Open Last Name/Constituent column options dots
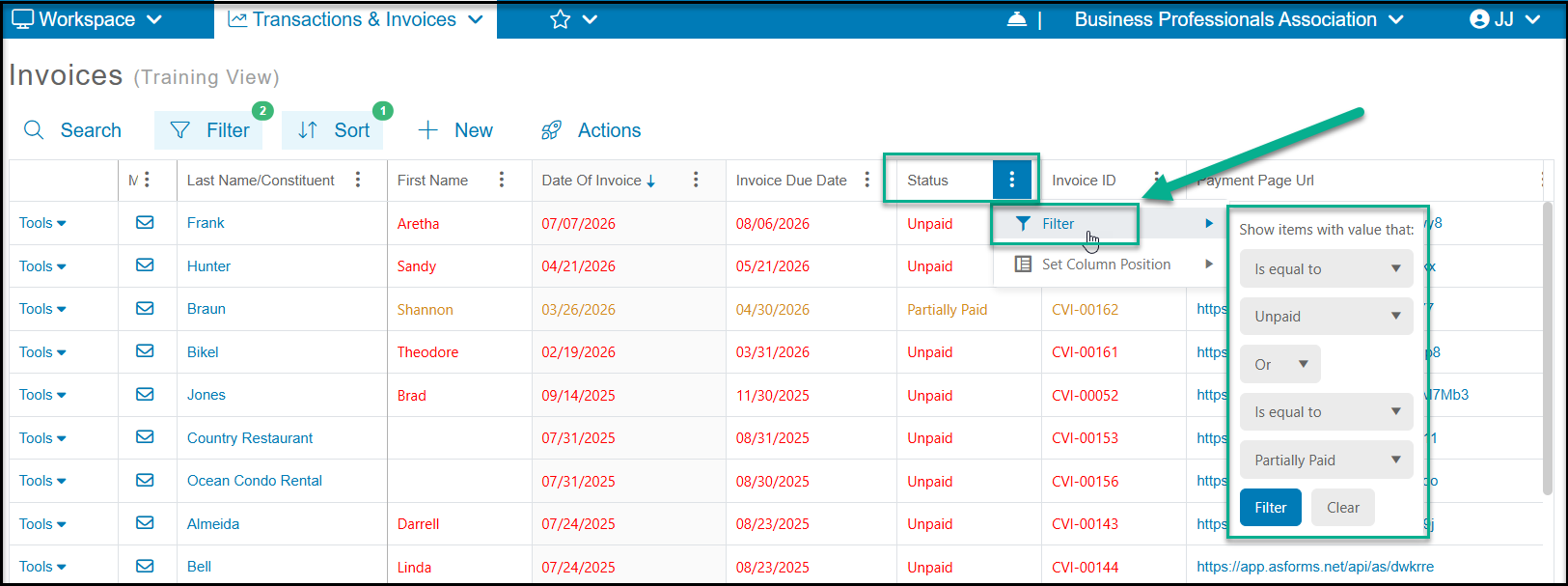 [358, 180]
